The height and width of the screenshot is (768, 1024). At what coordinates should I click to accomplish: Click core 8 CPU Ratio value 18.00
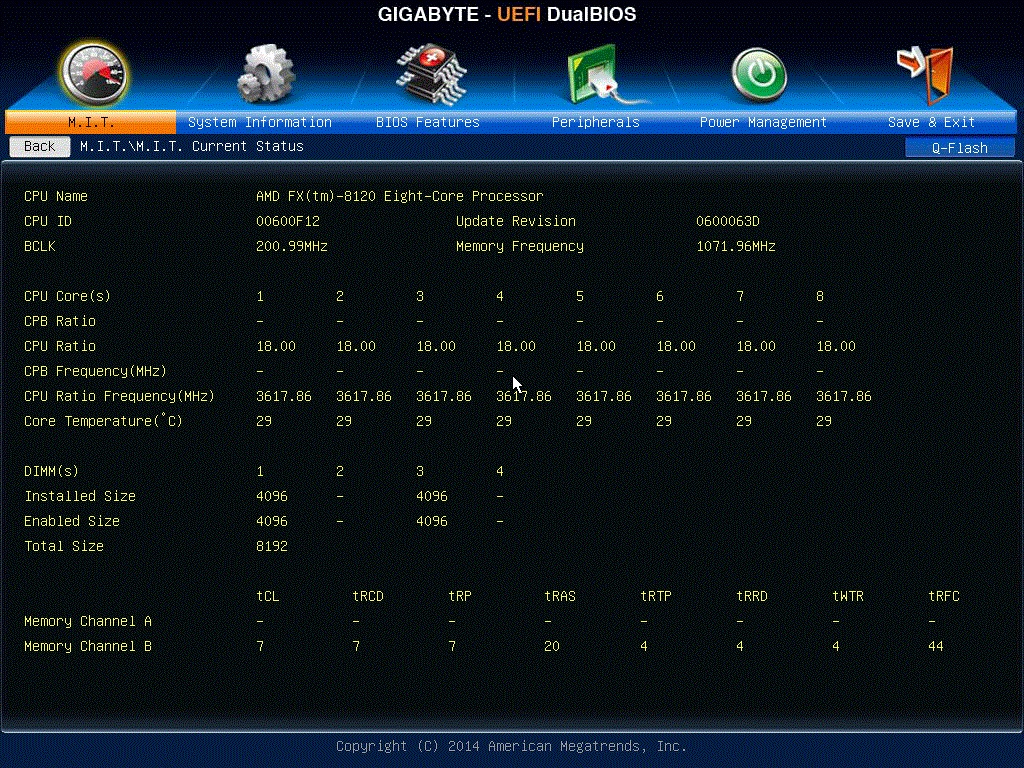point(836,346)
